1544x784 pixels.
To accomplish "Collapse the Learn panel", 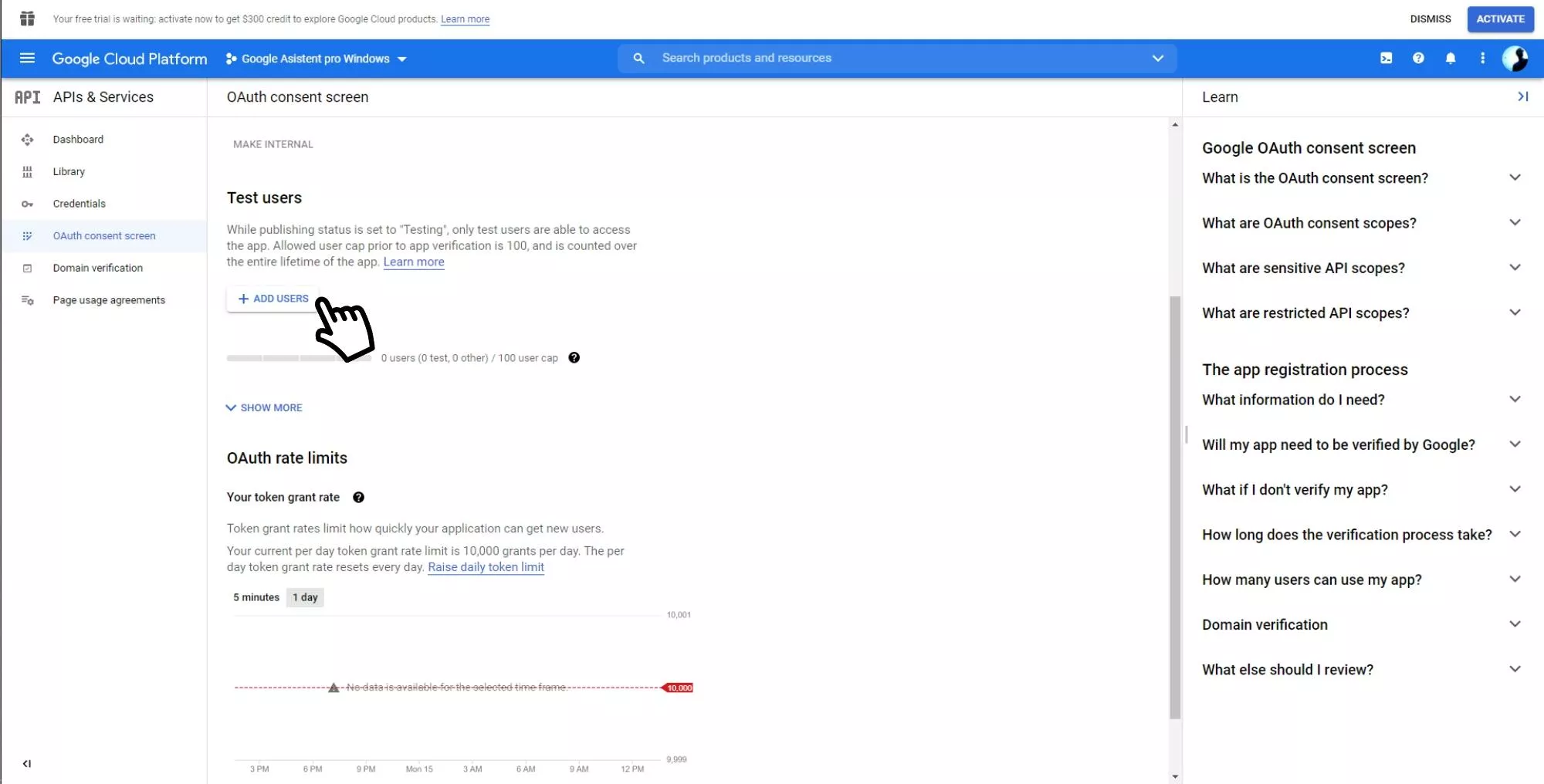I will [x=1522, y=96].
